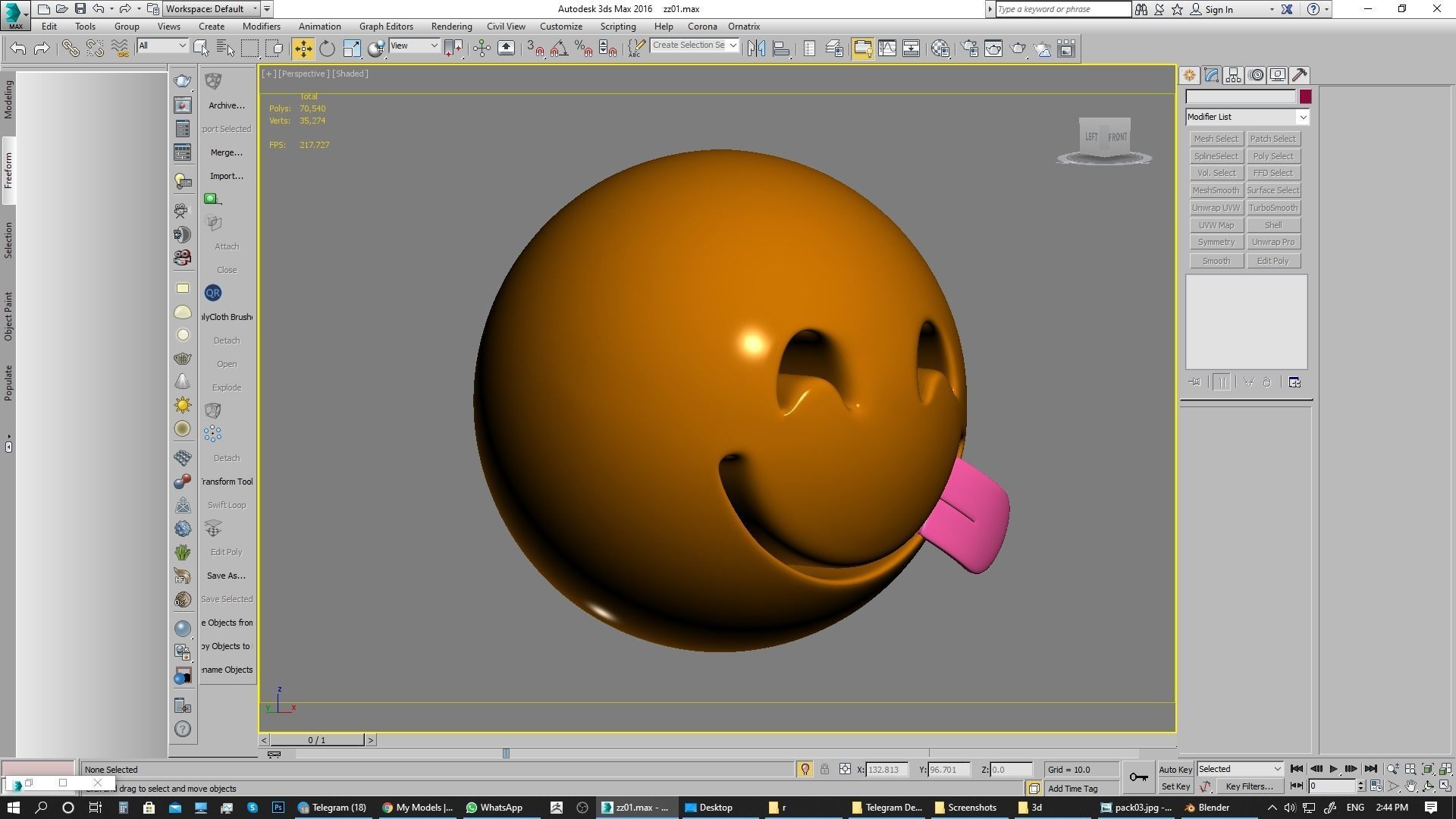Click the sun light icon in left toolbar
The height and width of the screenshot is (819, 1456).
click(183, 405)
